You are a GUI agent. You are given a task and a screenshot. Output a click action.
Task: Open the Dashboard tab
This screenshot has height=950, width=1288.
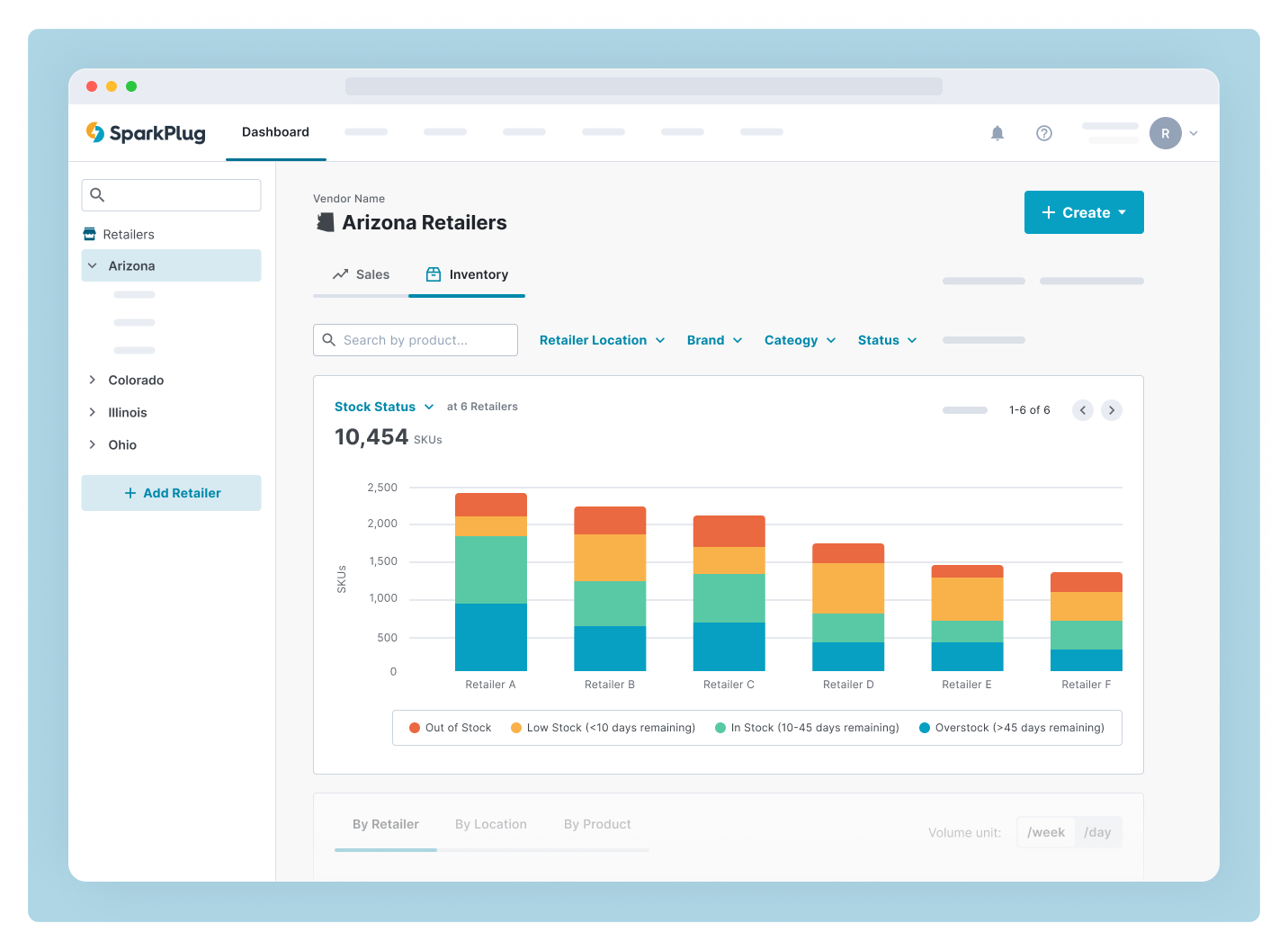click(x=275, y=132)
